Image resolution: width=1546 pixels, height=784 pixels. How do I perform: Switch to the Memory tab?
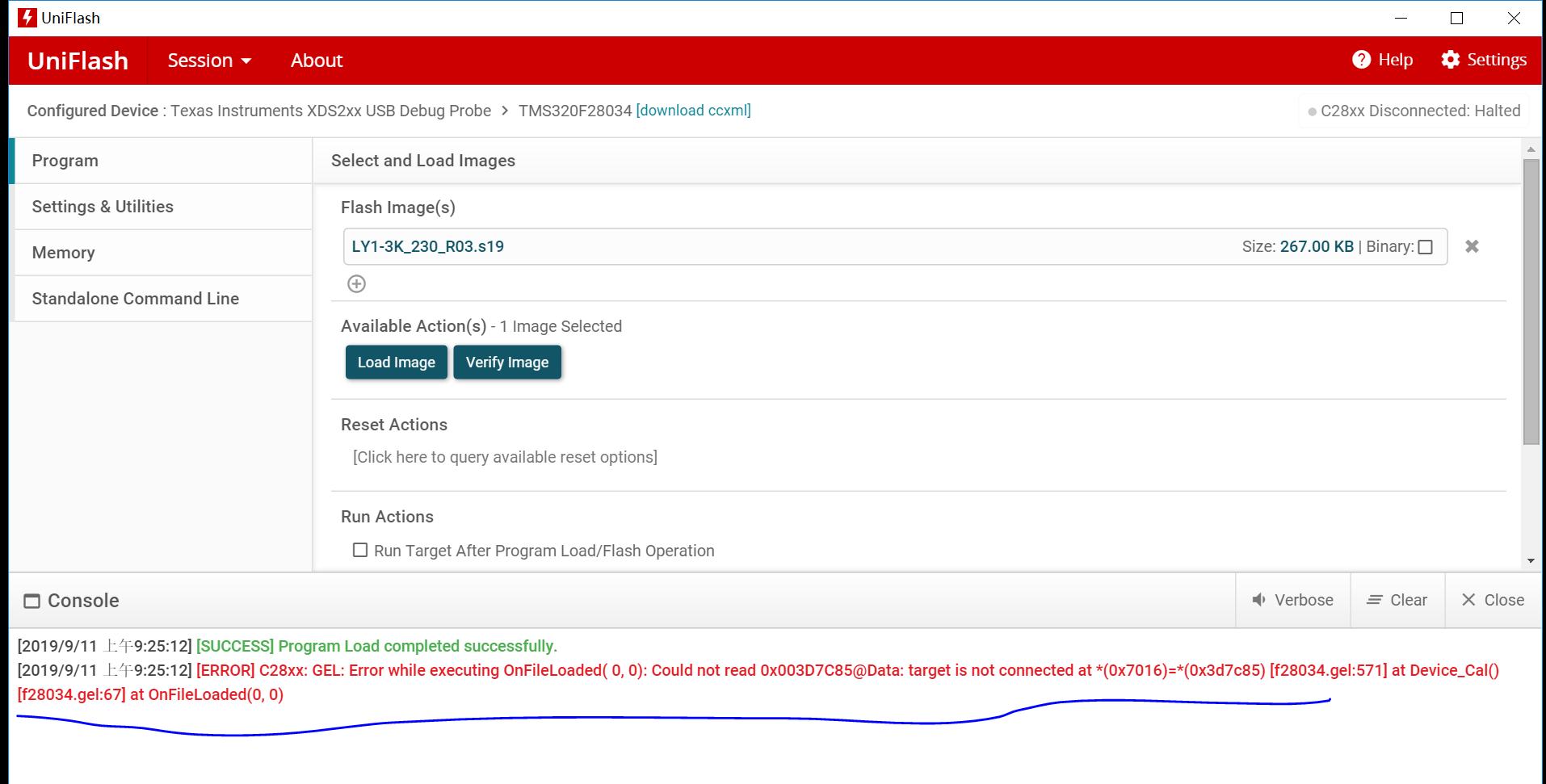tap(63, 252)
